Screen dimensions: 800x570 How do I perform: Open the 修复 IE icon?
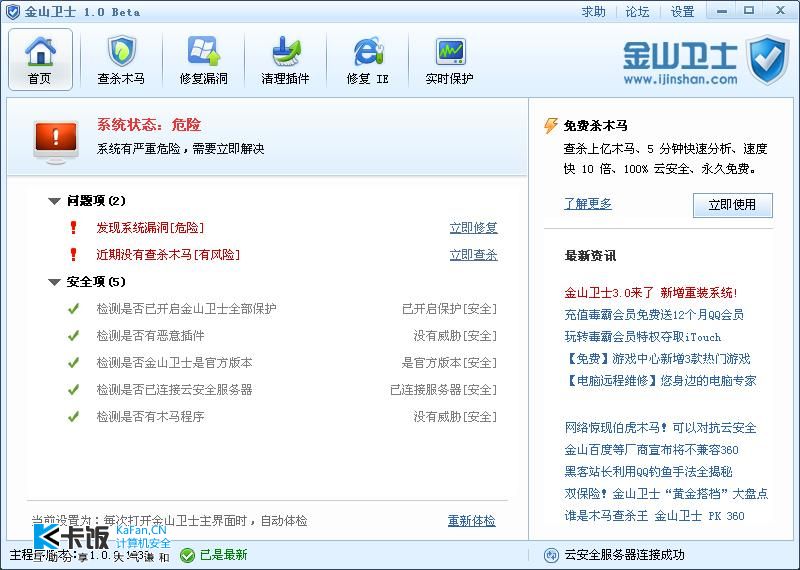367,51
